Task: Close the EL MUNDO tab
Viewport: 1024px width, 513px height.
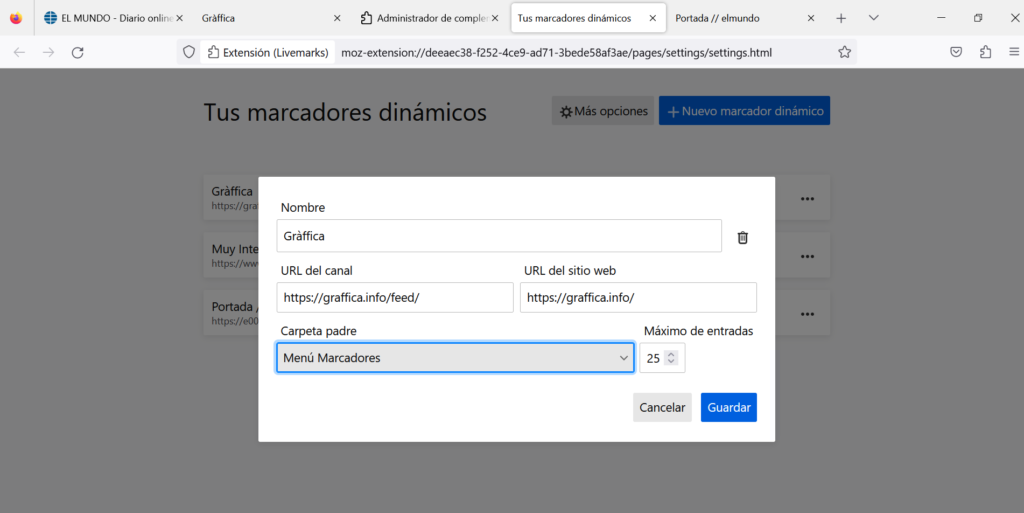Action: (x=180, y=18)
